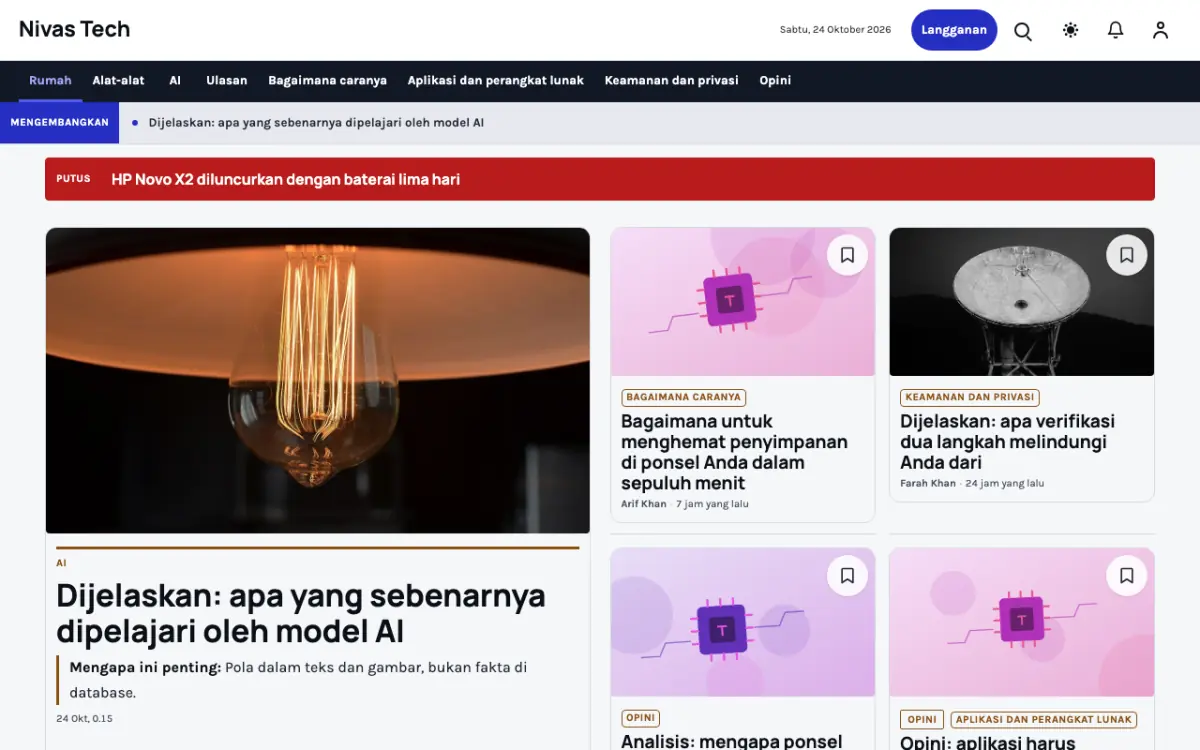
Task: Open the Bagaimana caranya nav section
Action: click(x=327, y=81)
